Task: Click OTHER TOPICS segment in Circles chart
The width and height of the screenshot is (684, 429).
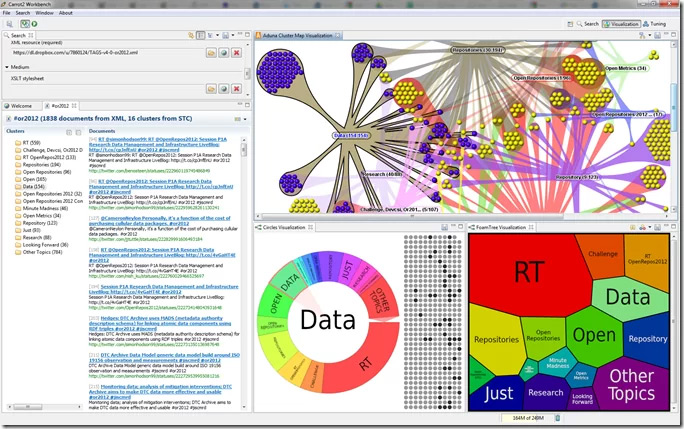Action: [379, 300]
